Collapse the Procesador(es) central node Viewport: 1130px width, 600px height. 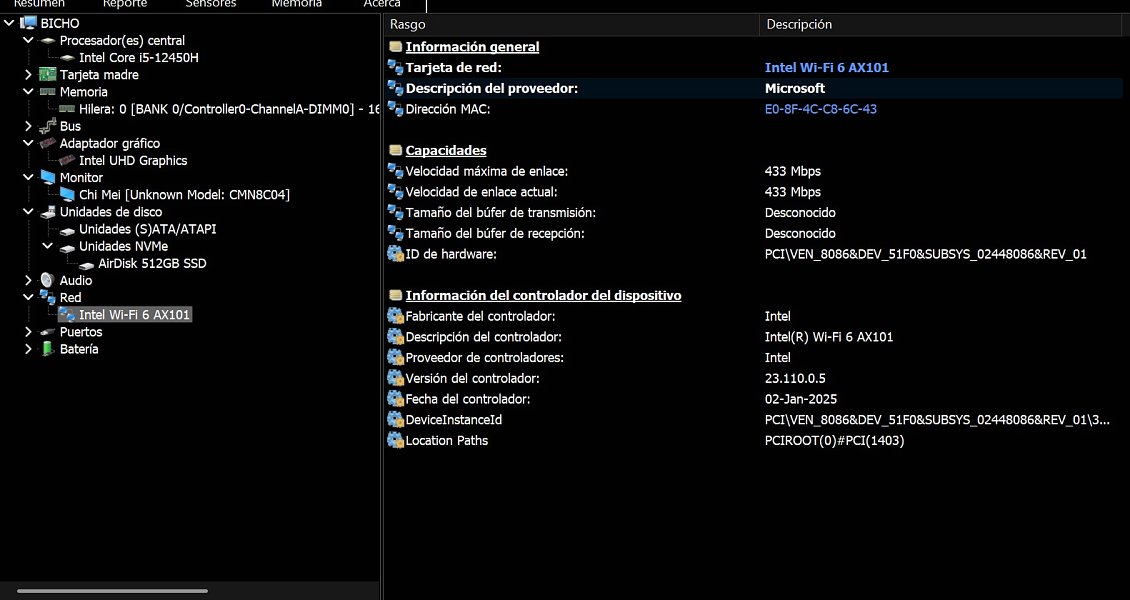tap(28, 40)
